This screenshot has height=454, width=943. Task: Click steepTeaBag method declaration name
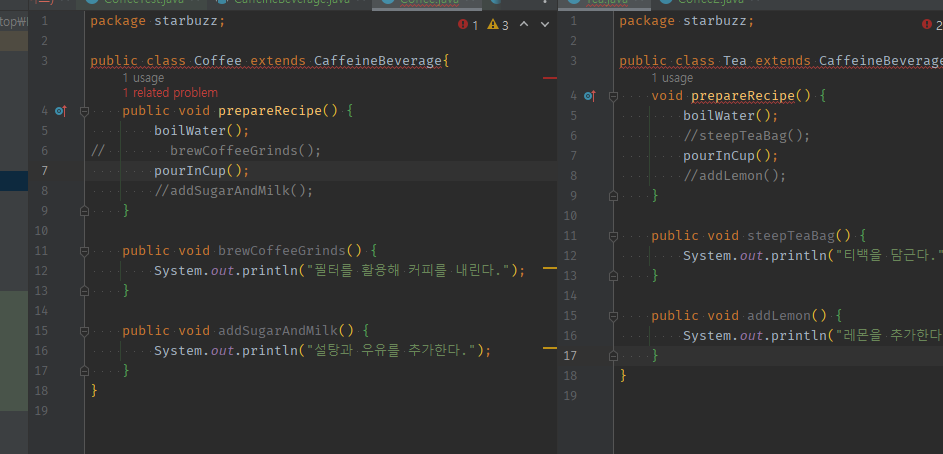pyautogui.click(x=791, y=236)
